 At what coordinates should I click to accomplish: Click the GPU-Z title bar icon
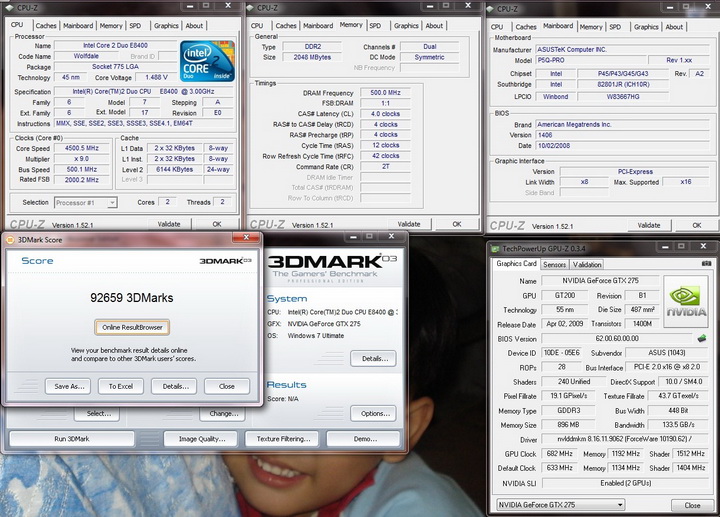click(495, 249)
